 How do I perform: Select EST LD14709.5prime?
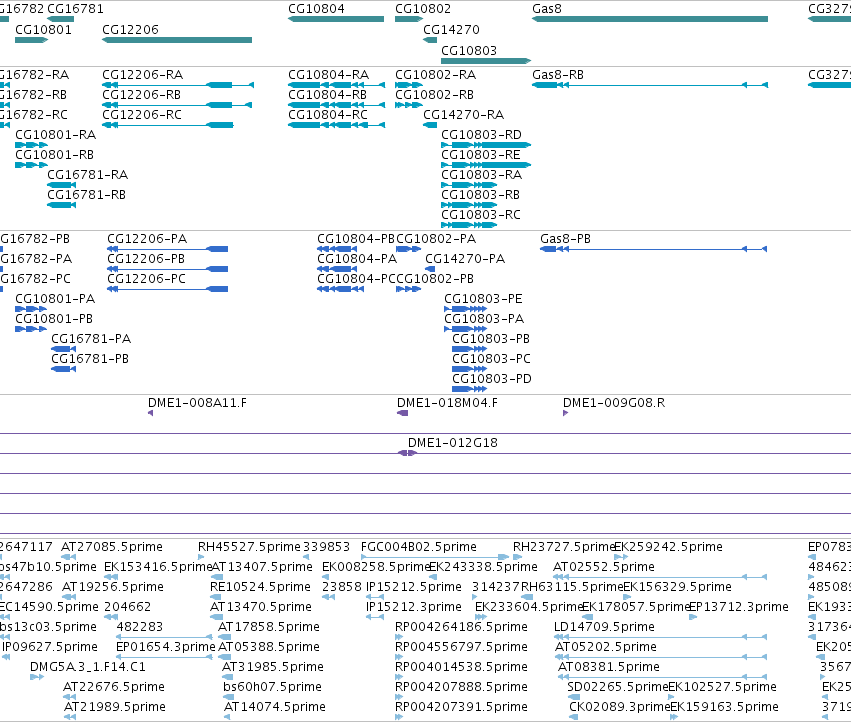click(661, 637)
